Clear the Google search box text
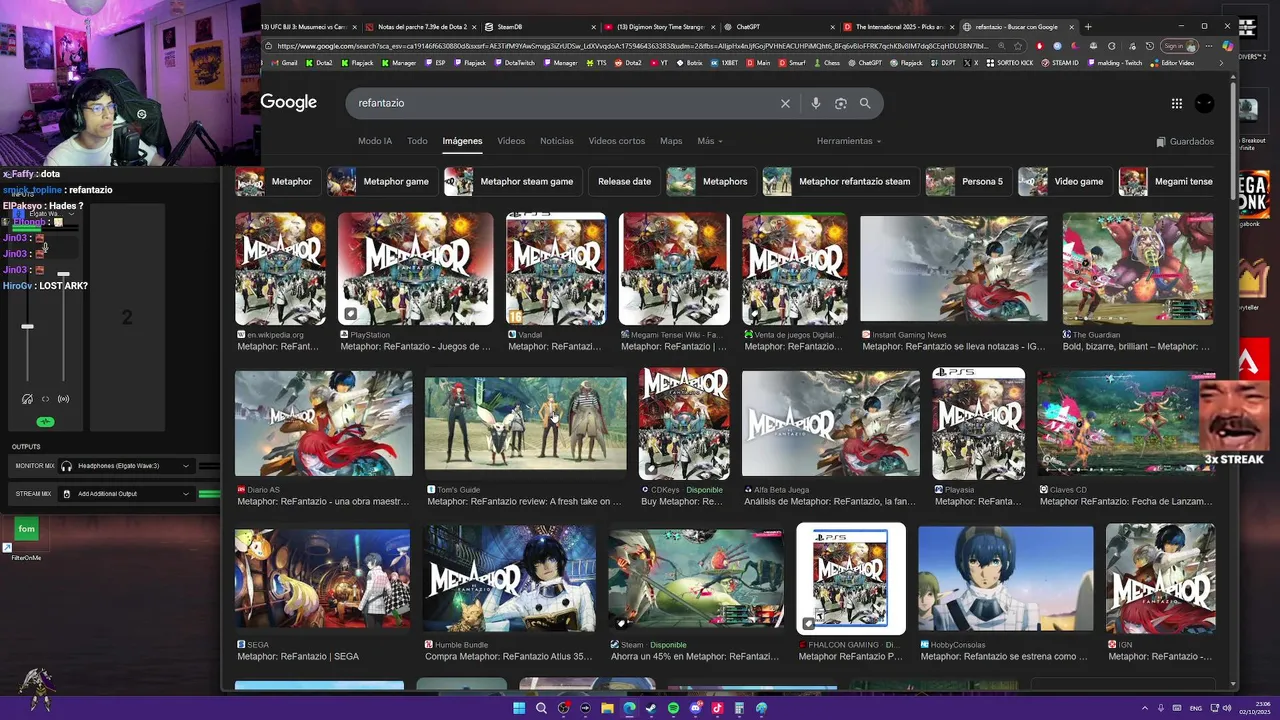 tap(785, 103)
